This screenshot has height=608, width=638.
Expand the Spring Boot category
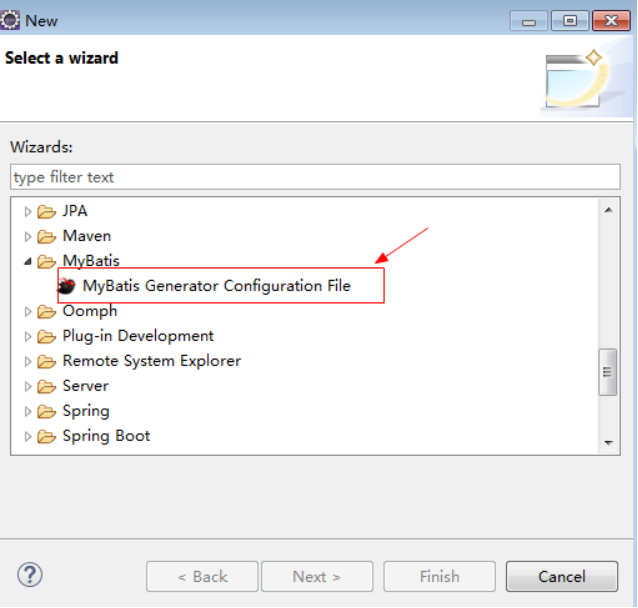coord(27,437)
